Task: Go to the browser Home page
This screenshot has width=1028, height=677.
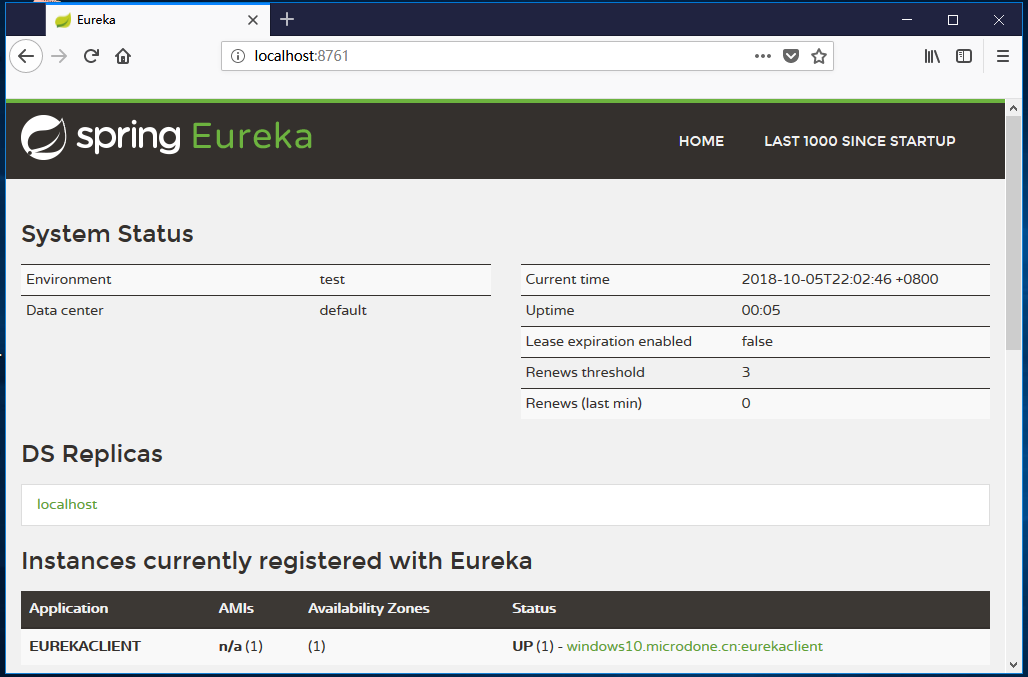Action: (x=123, y=56)
